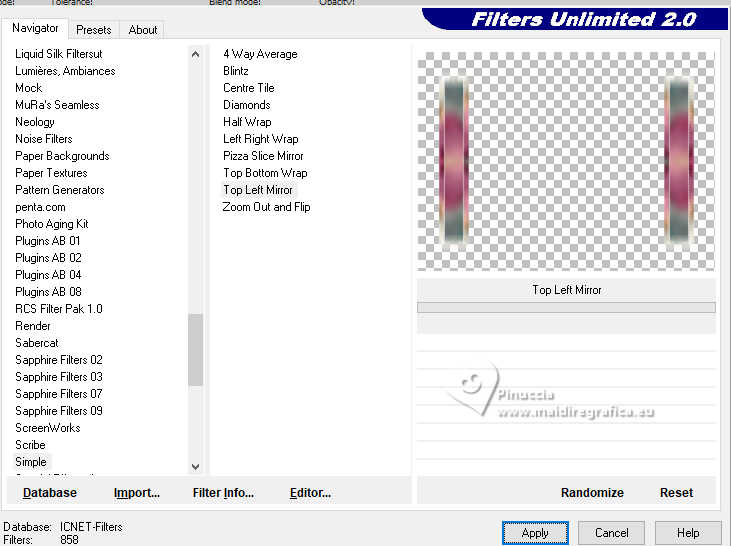Choose the Centre Tile filter
731x546 pixels.
(x=248, y=88)
